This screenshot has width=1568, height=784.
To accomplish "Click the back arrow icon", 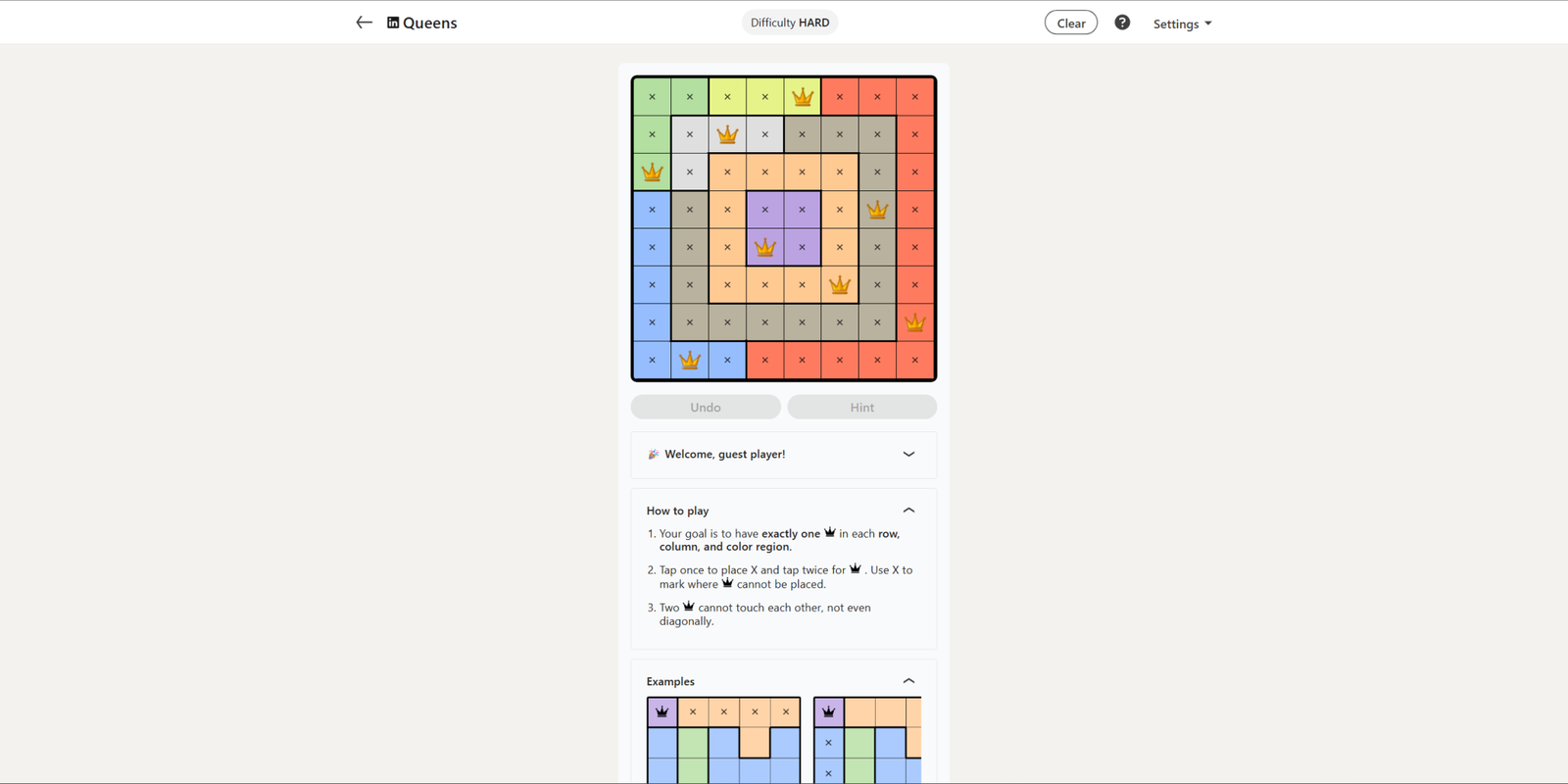I will pyautogui.click(x=364, y=23).
